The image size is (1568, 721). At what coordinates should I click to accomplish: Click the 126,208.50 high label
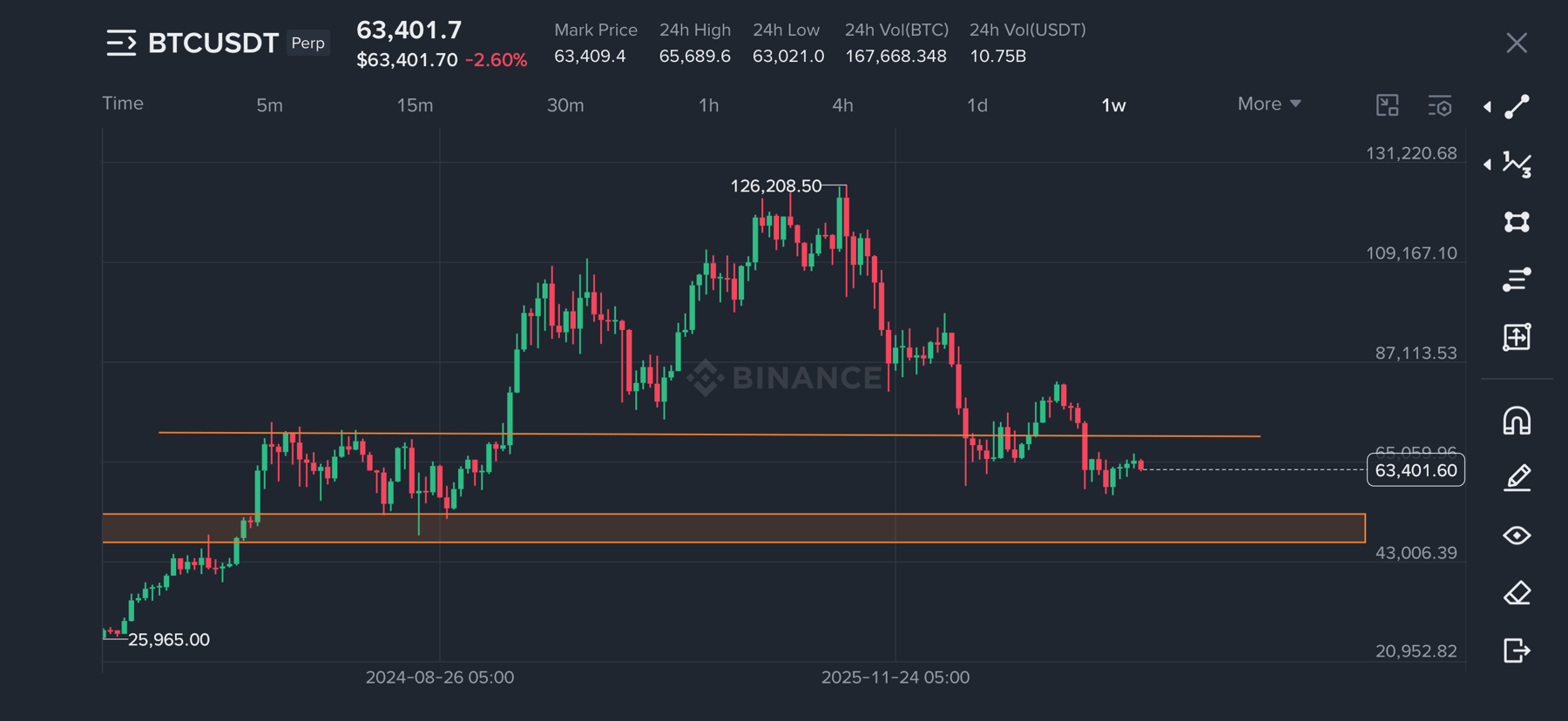[x=775, y=185]
